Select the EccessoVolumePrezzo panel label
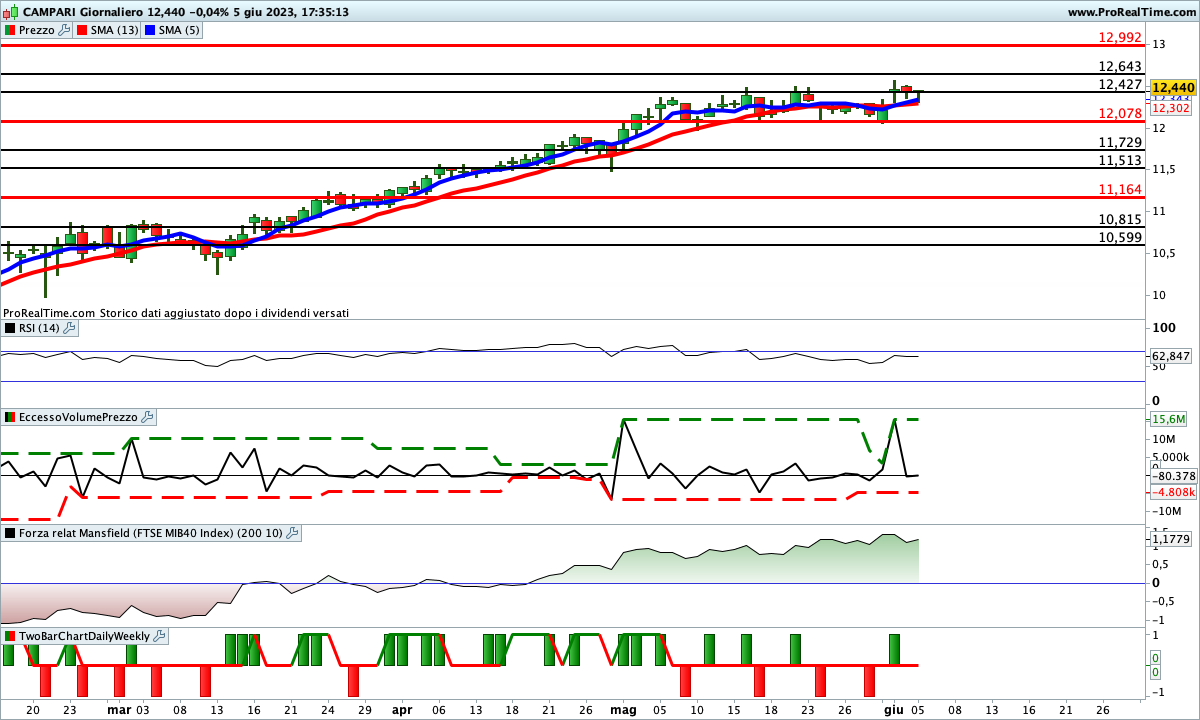The image size is (1200, 720). click(79, 417)
